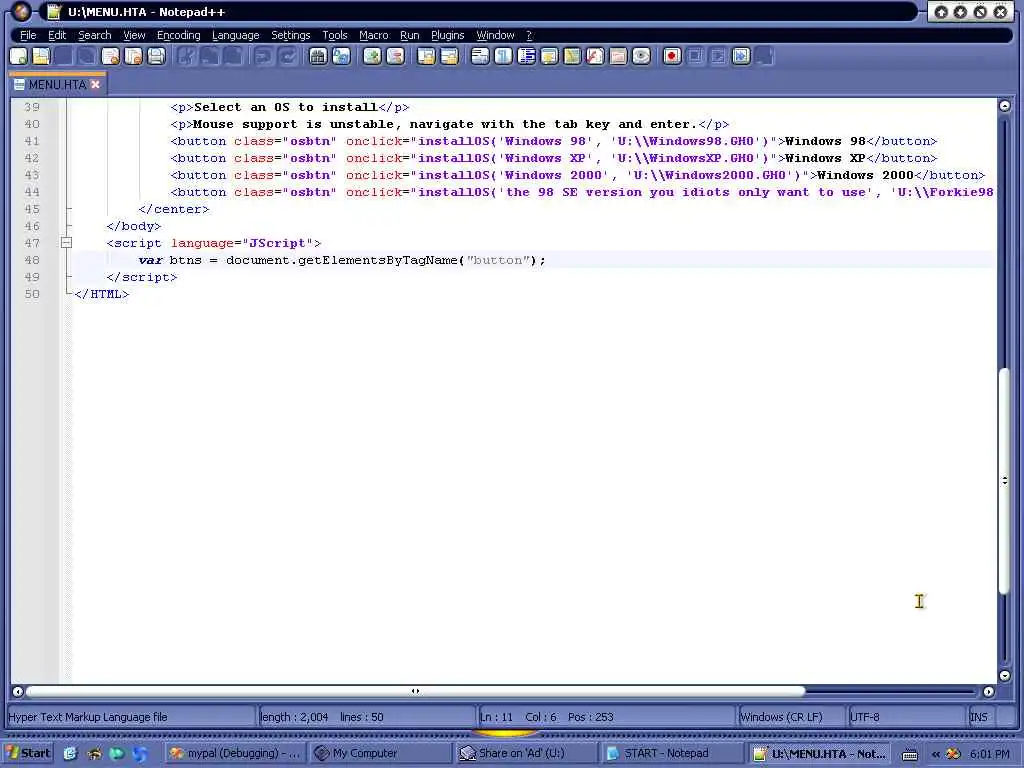Click the Zoom In toolbar icon
This screenshot has width=1024, height=768.
click(372, 56)
